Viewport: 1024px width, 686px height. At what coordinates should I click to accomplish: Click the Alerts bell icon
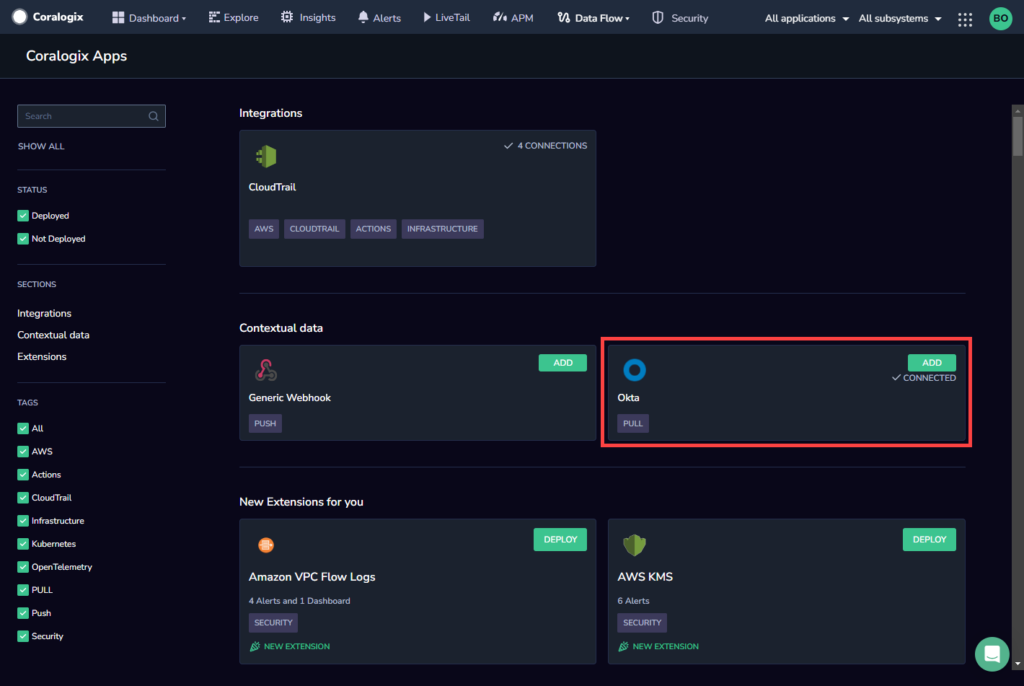(363, 17)
